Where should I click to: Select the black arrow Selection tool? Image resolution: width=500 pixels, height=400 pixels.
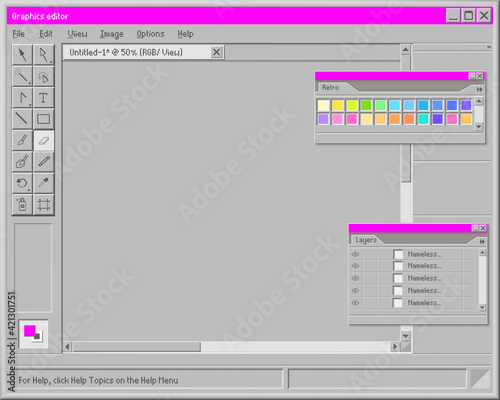point(22,55)
